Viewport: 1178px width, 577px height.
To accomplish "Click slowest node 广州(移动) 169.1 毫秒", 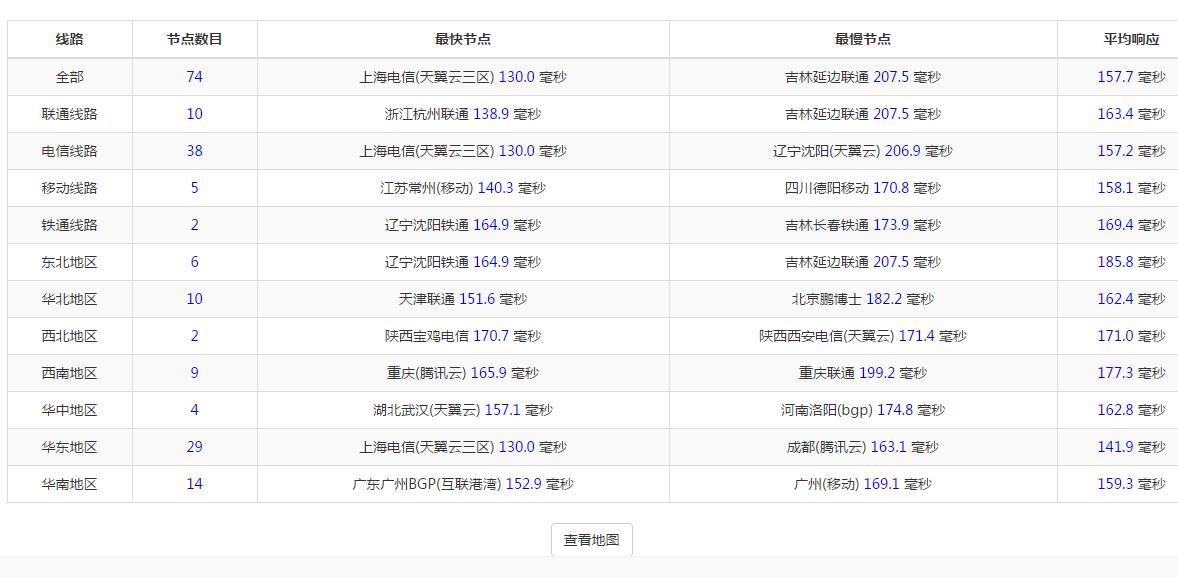I will click(x=862, y=484).
